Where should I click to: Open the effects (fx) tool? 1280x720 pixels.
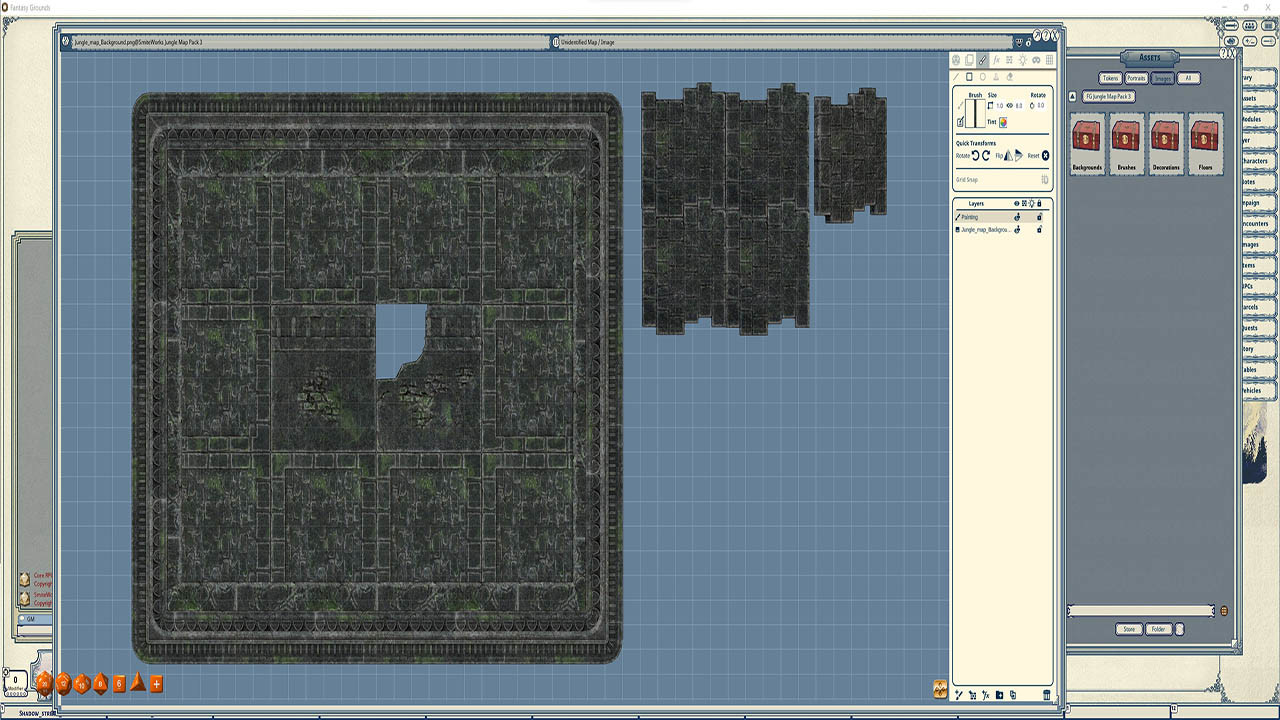click(x=996, y=60)
